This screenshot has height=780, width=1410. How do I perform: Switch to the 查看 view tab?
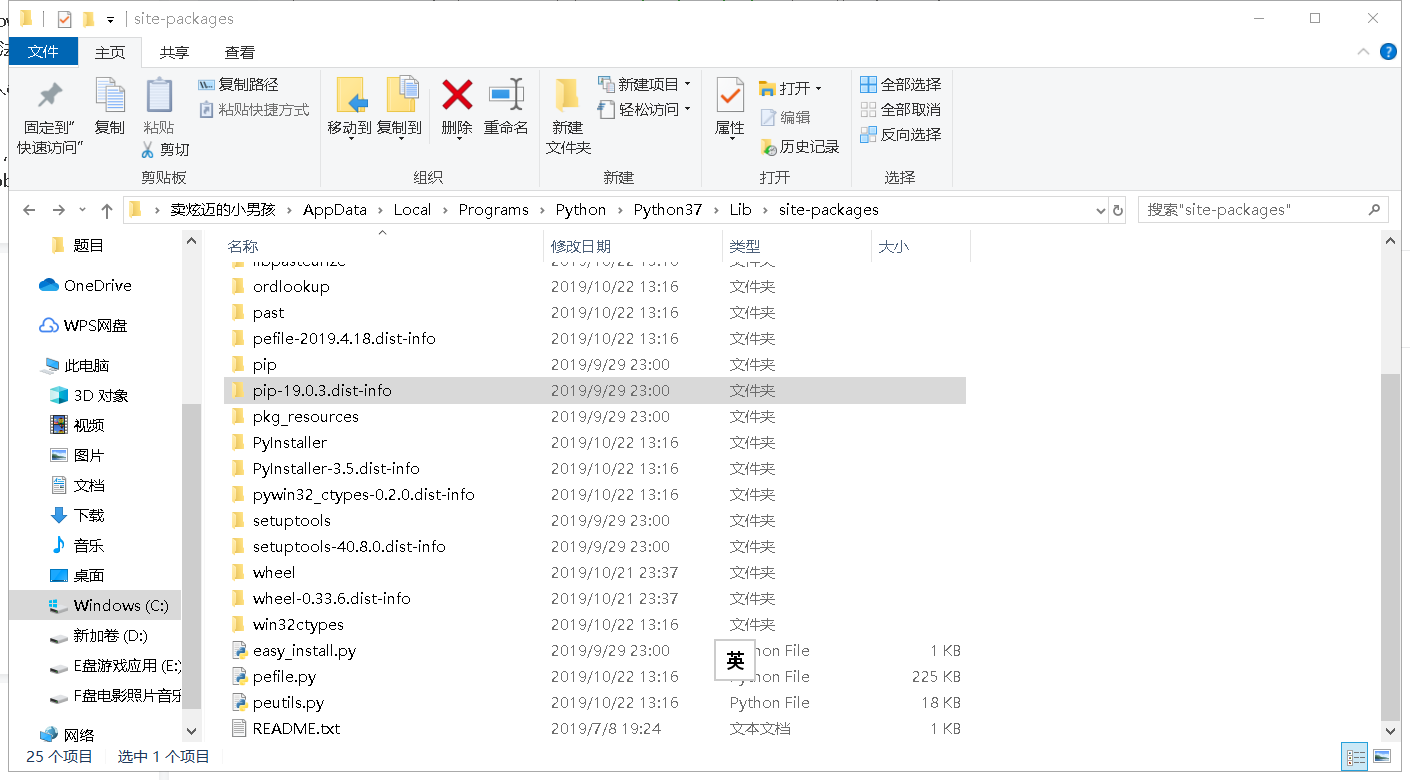[239, 52]
